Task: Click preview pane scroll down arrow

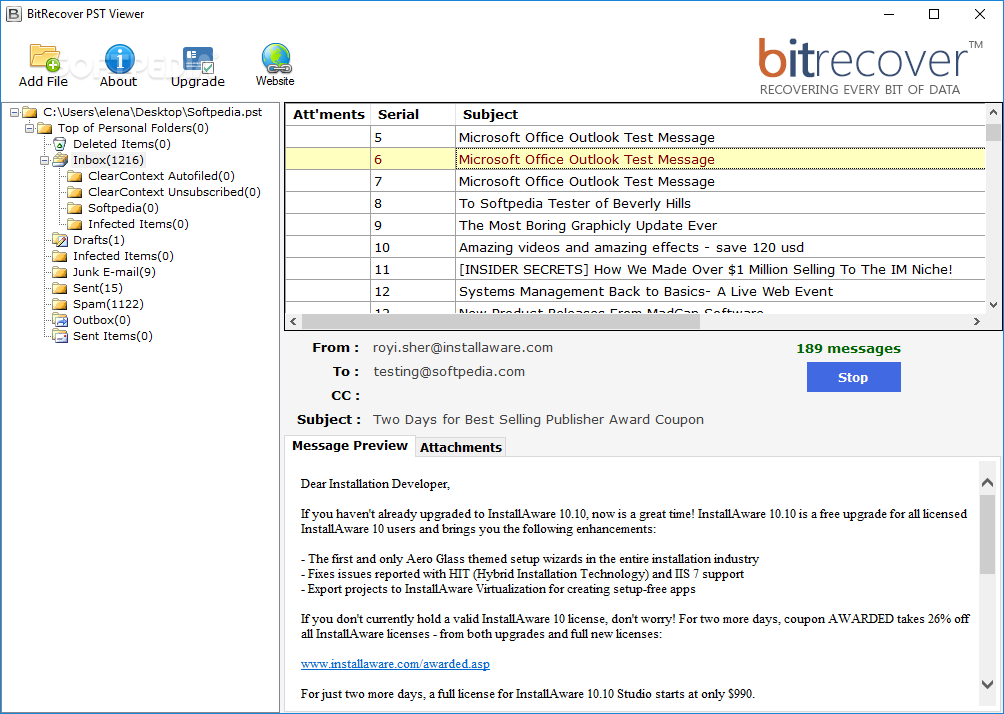Action: click(987, 685)
